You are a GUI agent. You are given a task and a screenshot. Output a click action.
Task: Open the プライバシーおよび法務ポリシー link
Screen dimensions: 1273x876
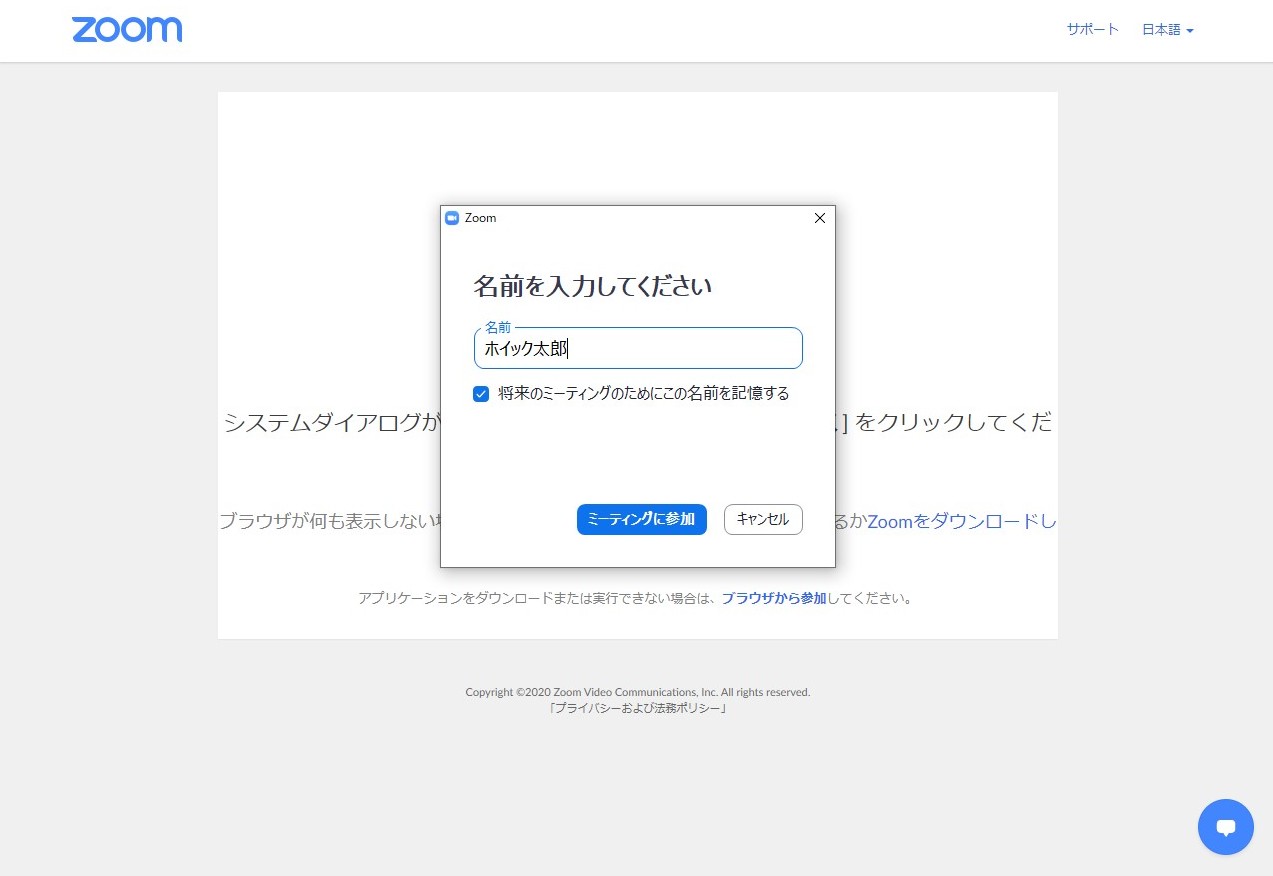[x=638, y=709]
